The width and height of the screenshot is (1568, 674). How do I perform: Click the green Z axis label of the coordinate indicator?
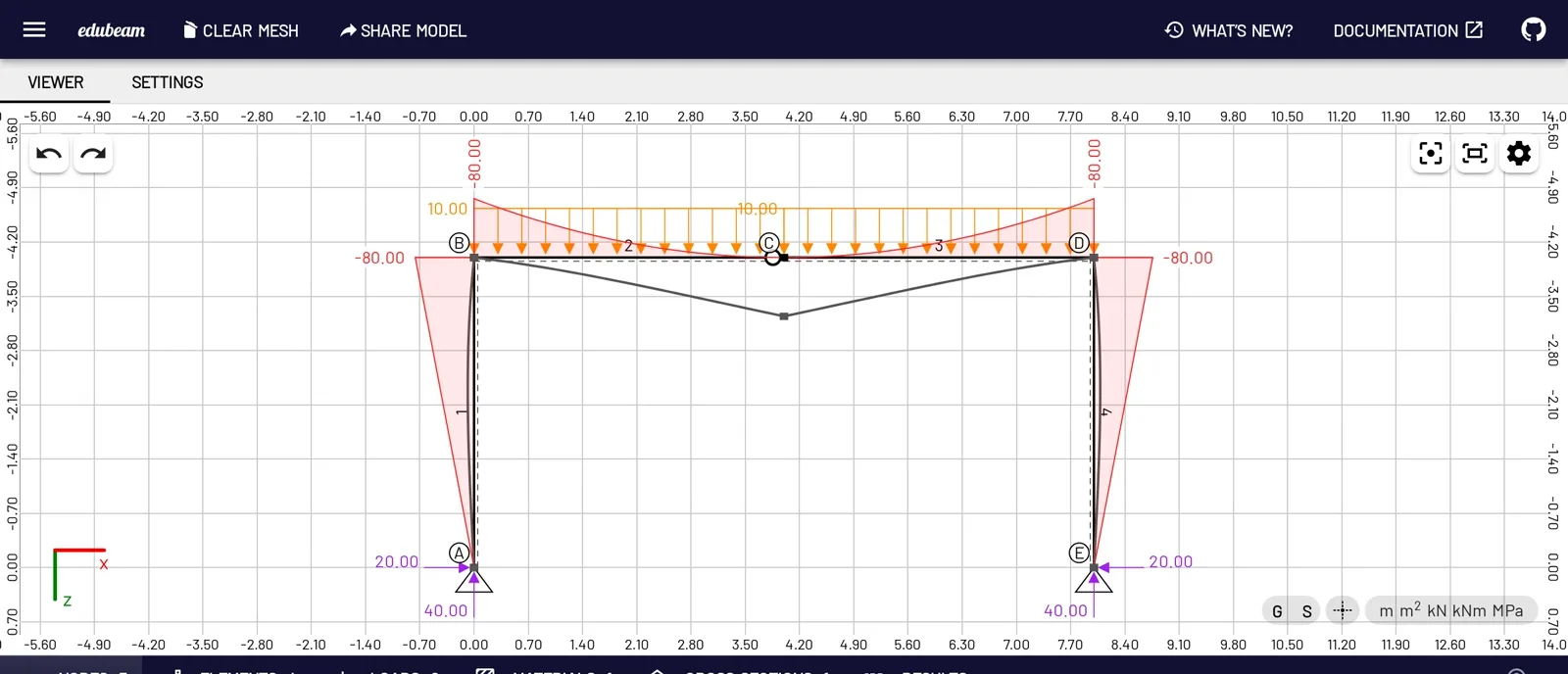(67, 601)
